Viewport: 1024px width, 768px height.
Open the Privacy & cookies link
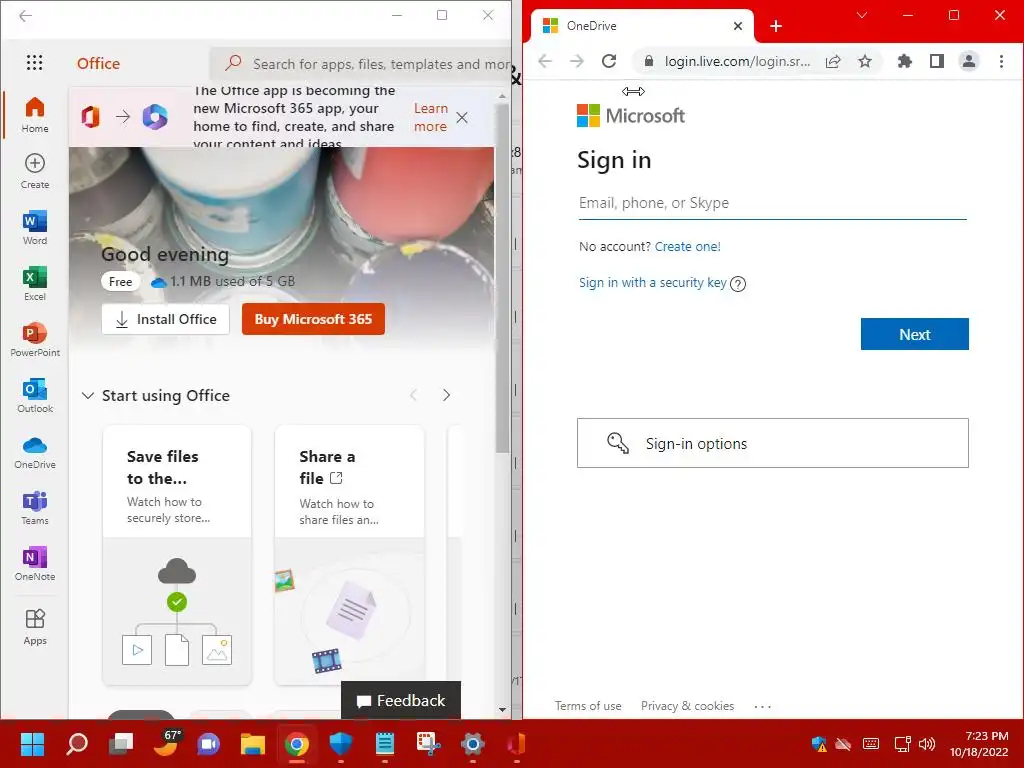point(687,706)
